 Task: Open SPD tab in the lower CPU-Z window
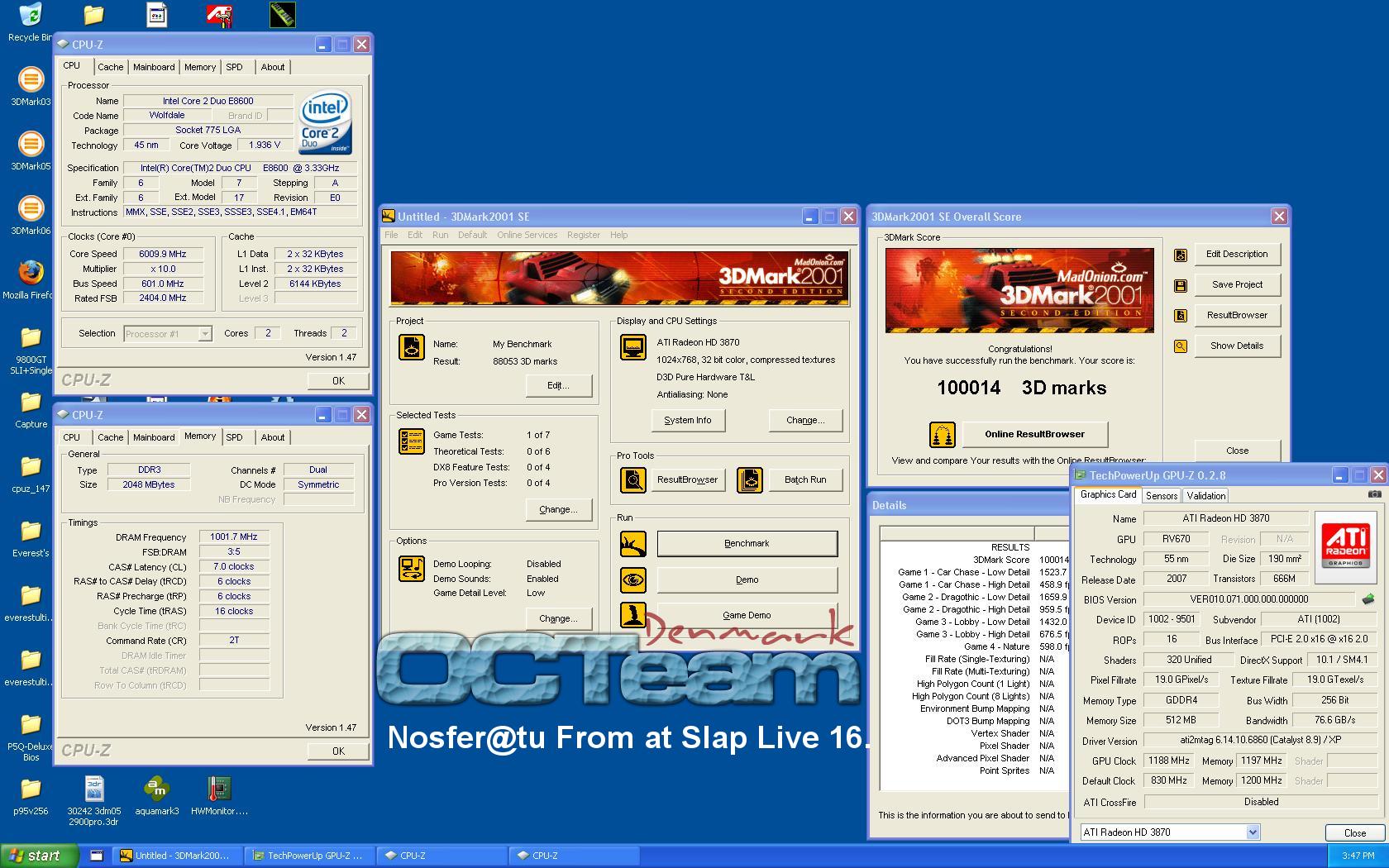pyautogui.click(x=235, y=437)
